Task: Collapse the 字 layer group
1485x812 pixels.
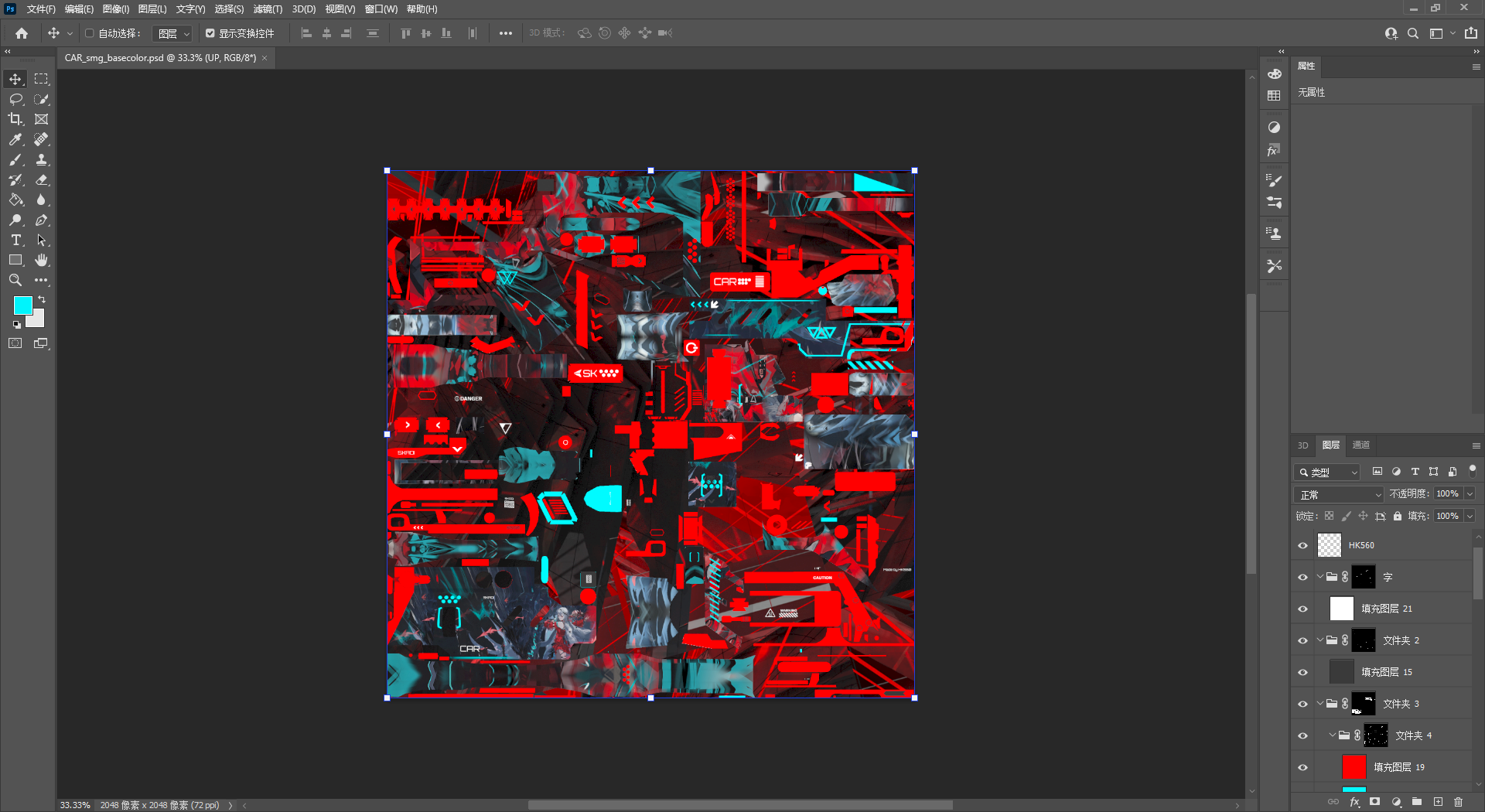Action: coord(1319,576)
